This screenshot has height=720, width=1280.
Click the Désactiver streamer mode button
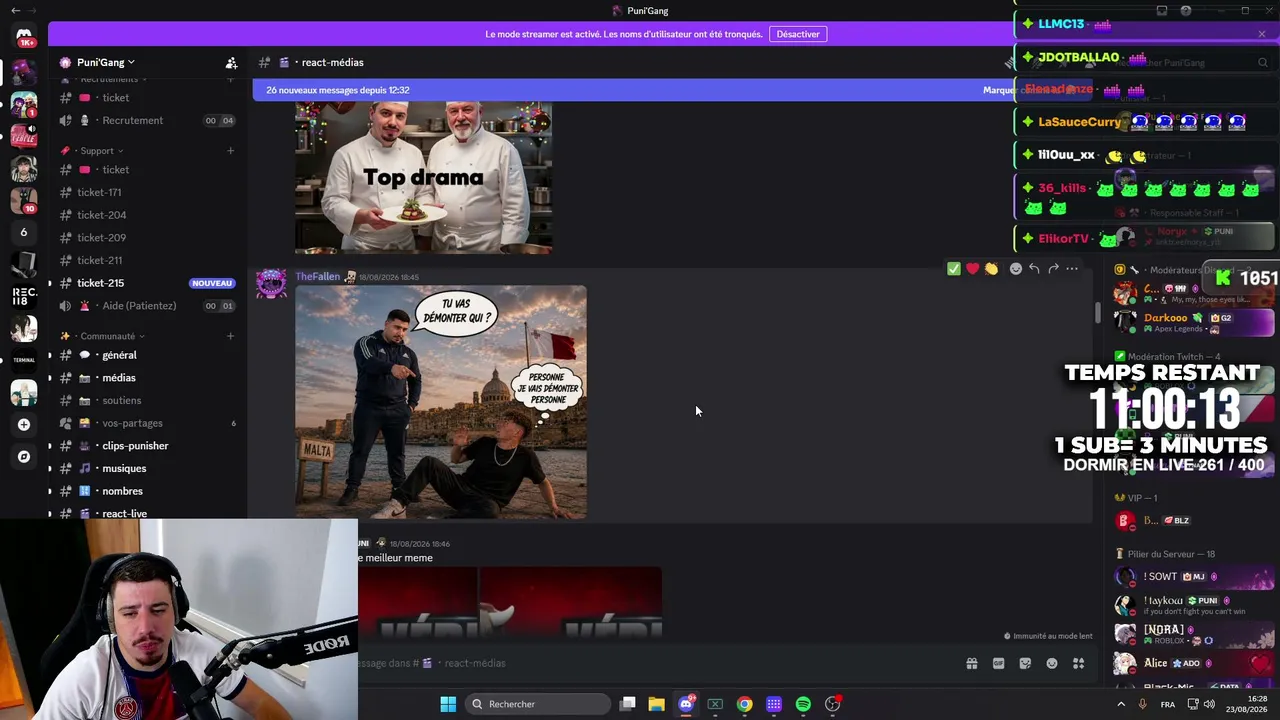798,34
